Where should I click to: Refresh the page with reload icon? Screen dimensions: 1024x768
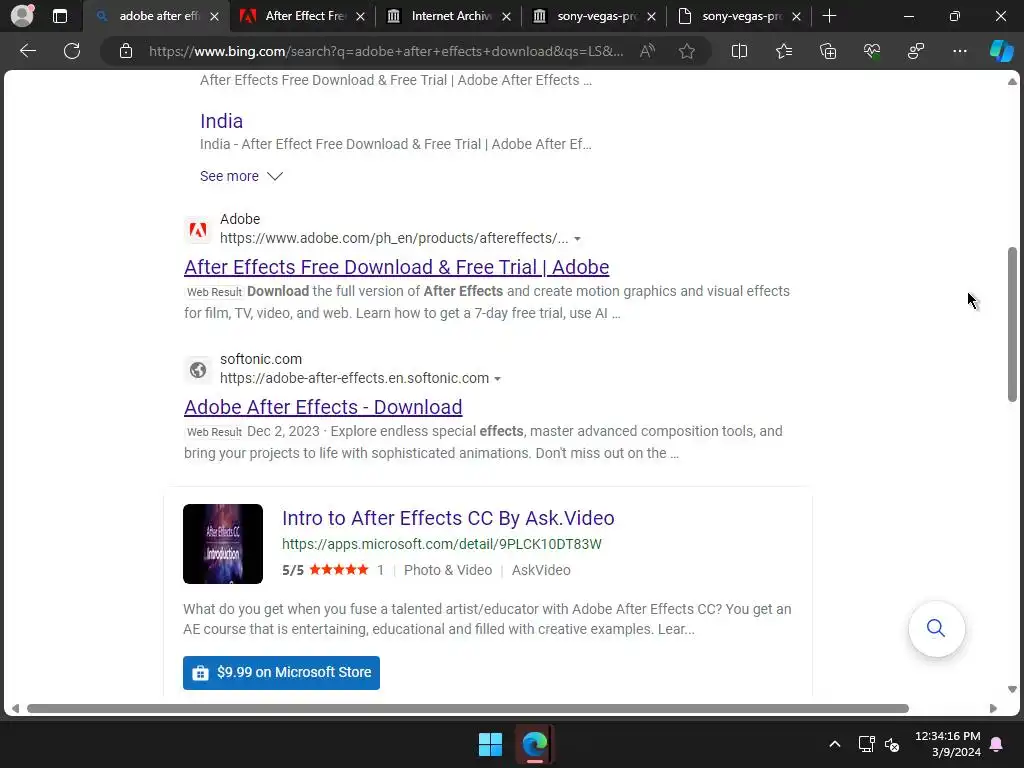pos(72,51)
